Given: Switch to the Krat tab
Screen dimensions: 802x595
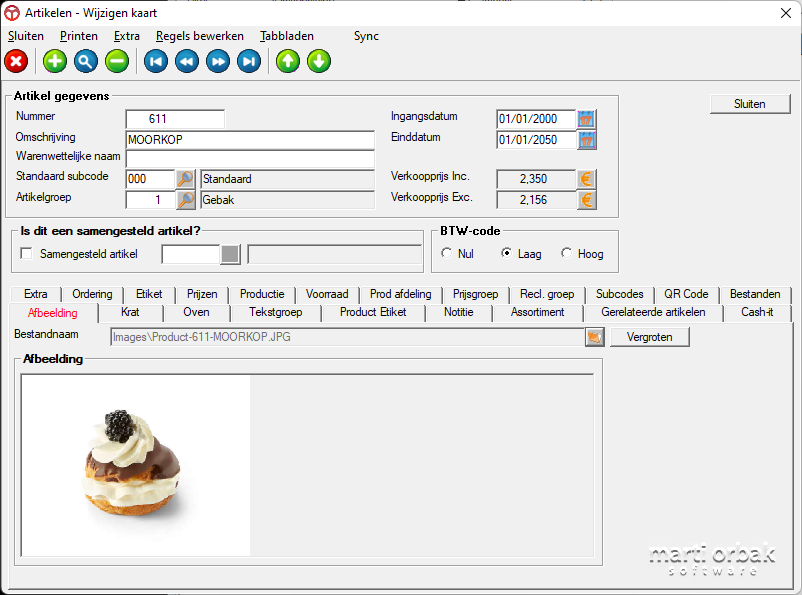Looking at the screenshot, I should coord(130,312).
